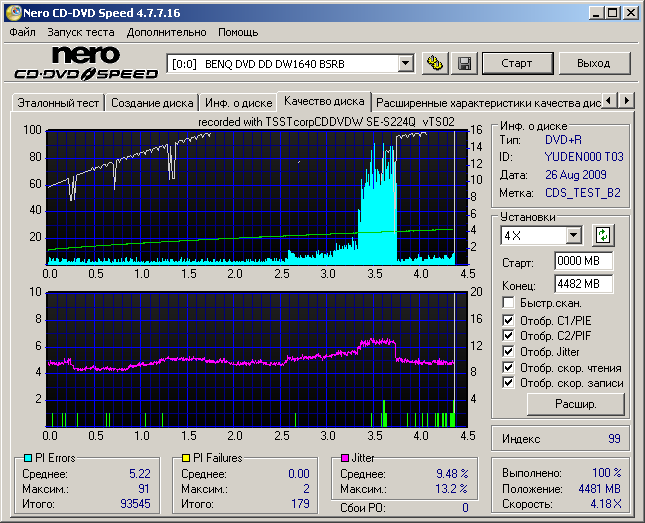Viewport: 645px width, 523px height.
Task: Open the Запуск теста menu
Action: pyautogui.click(x=81, y=32)
